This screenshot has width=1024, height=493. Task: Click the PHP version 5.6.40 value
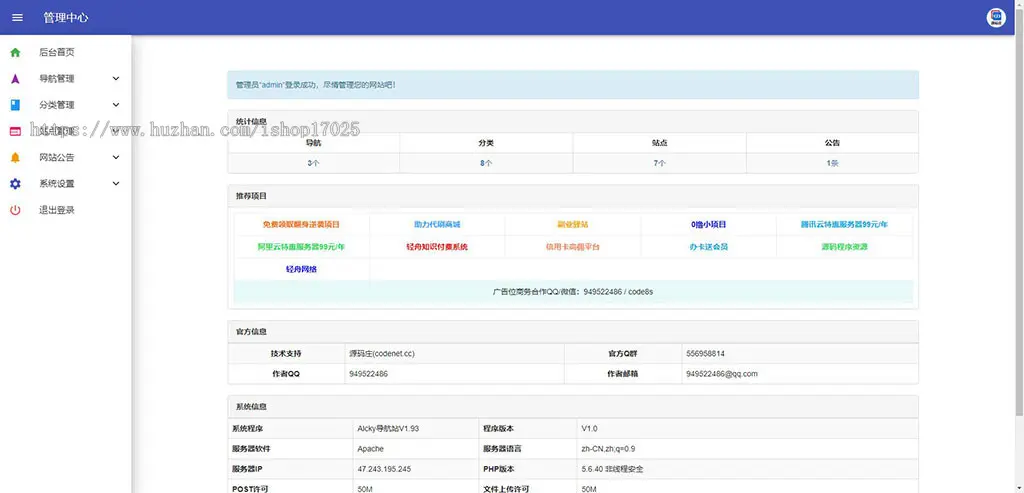(x=613, y=469)
